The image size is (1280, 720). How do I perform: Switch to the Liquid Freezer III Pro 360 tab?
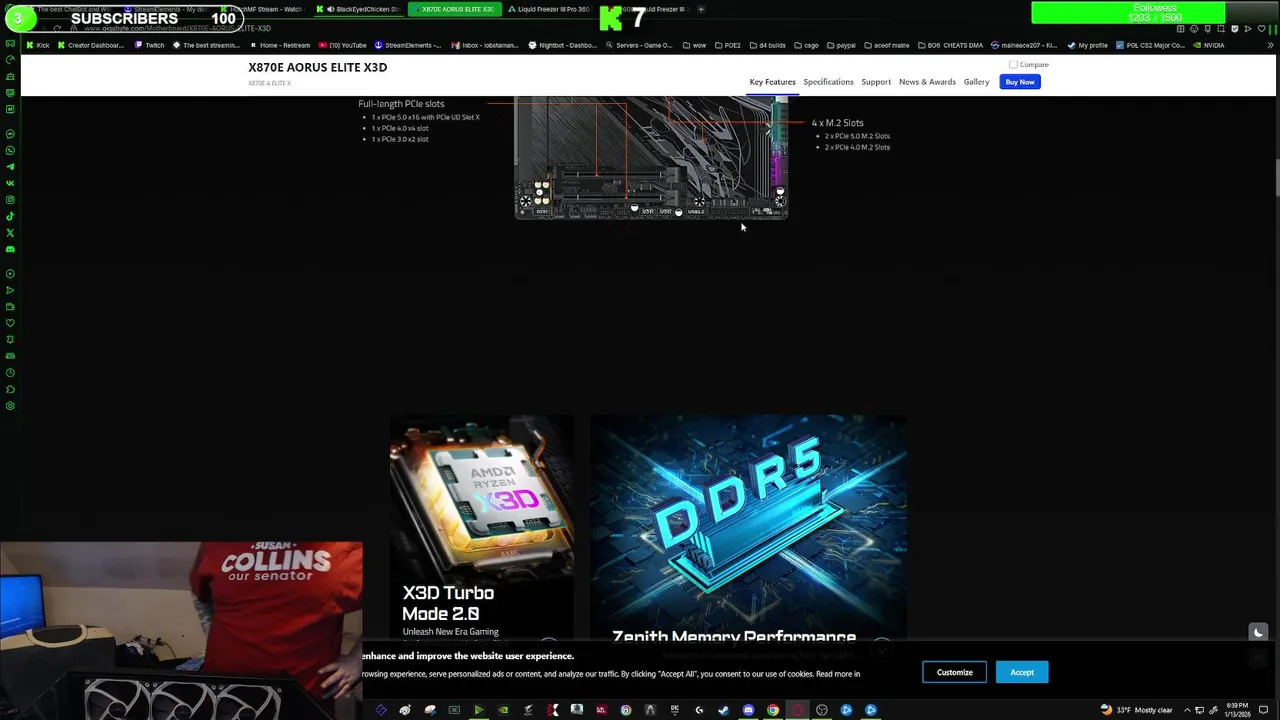pyautogui.click(x=549, y=9)
